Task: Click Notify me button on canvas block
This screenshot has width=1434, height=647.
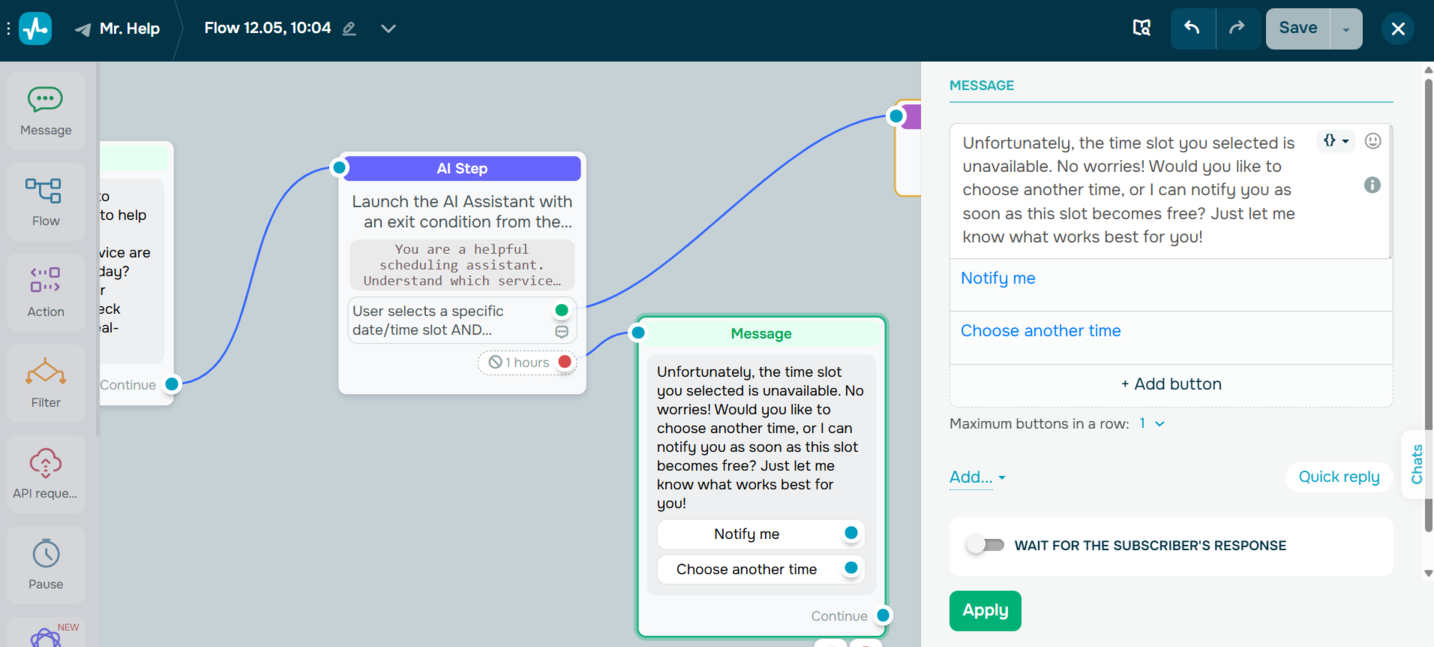Action: pyautogui.click(x=746, y=534)
